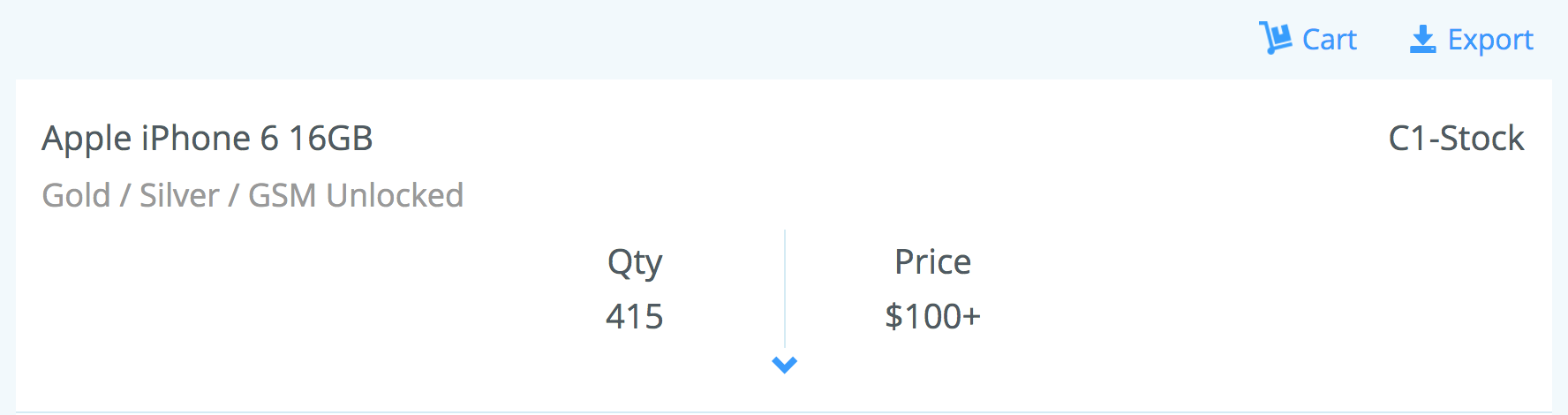Image resolution: width=1568 pixels, height=415 pixels.
Task: Click the Export link text
Action: click(1490, 40)
